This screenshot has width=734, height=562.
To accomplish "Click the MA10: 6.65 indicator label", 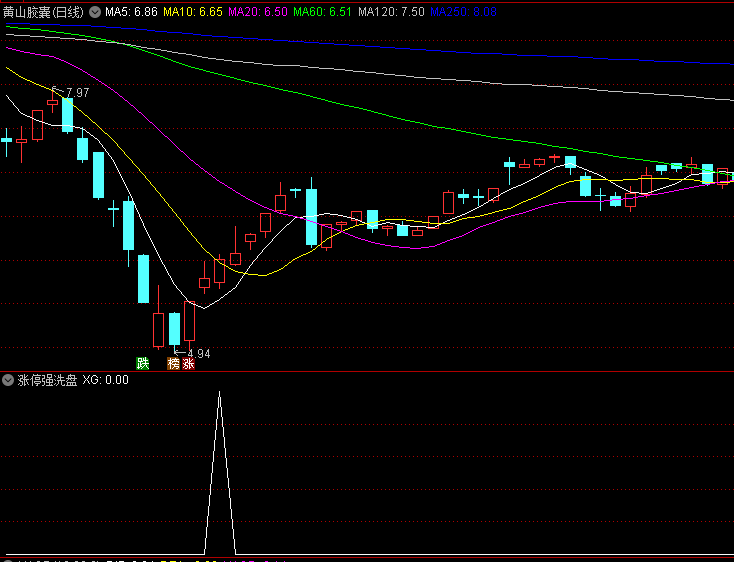I will coord(192,12).
